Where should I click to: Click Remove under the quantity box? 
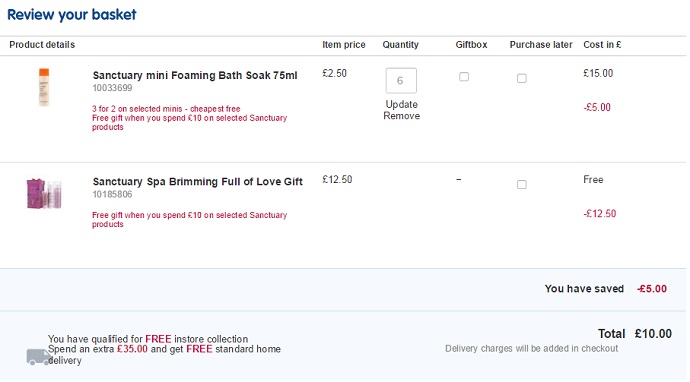point(401,116)
